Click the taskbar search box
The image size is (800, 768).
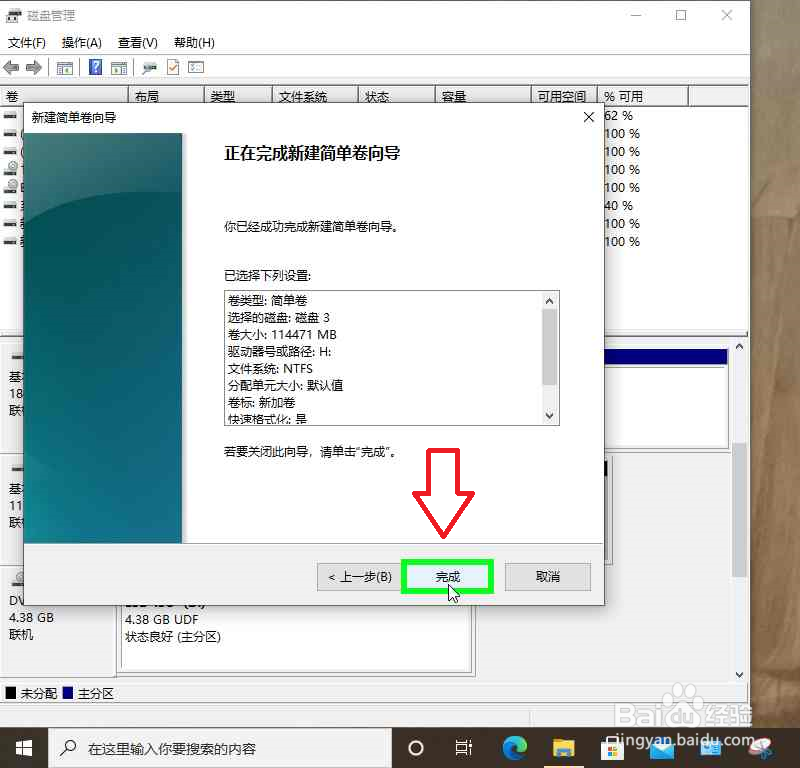pyautogui.click(x=220, y=749)
